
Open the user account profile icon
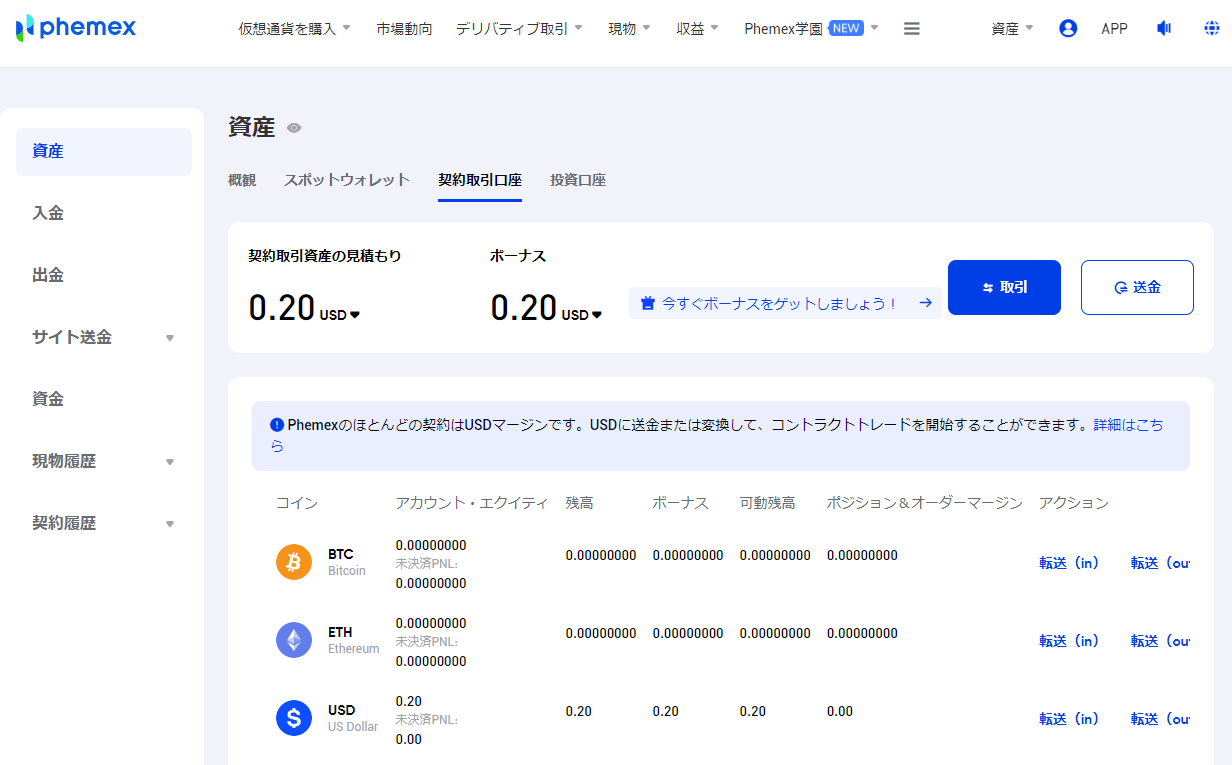click(x=1068, y=29)
